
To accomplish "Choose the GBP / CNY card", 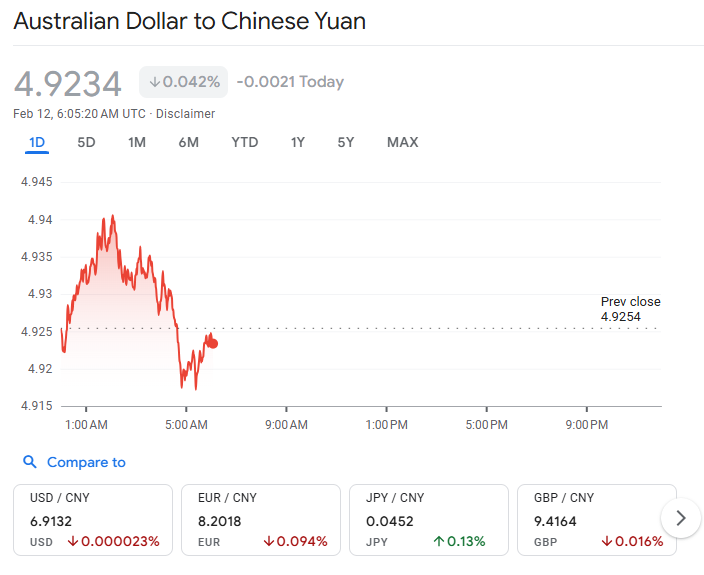I will point(592,520).
